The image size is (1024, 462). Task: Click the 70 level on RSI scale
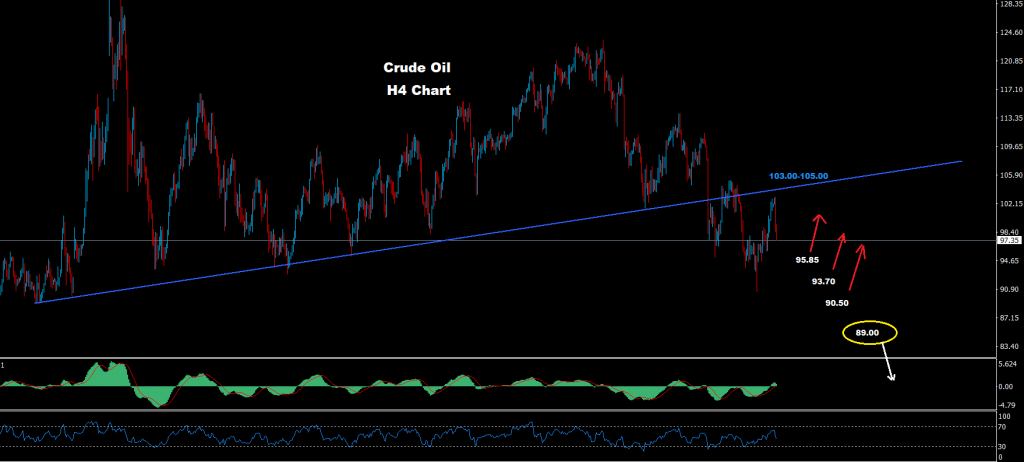(1004, 427)
